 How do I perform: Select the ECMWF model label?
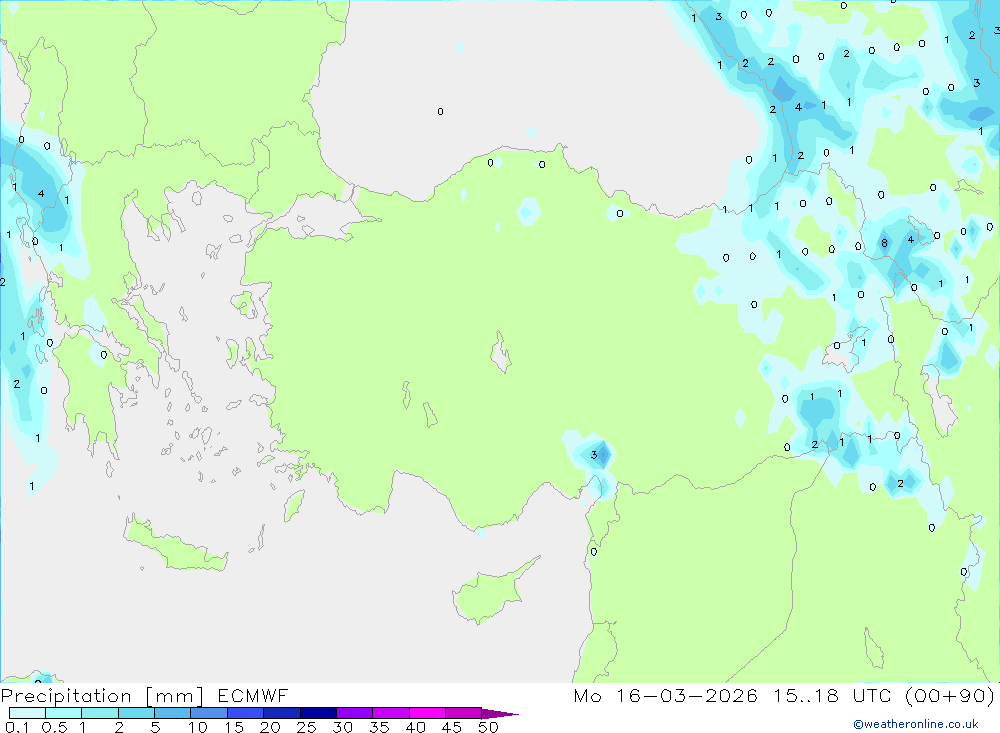pyautogui.click(x=253, y=695)
